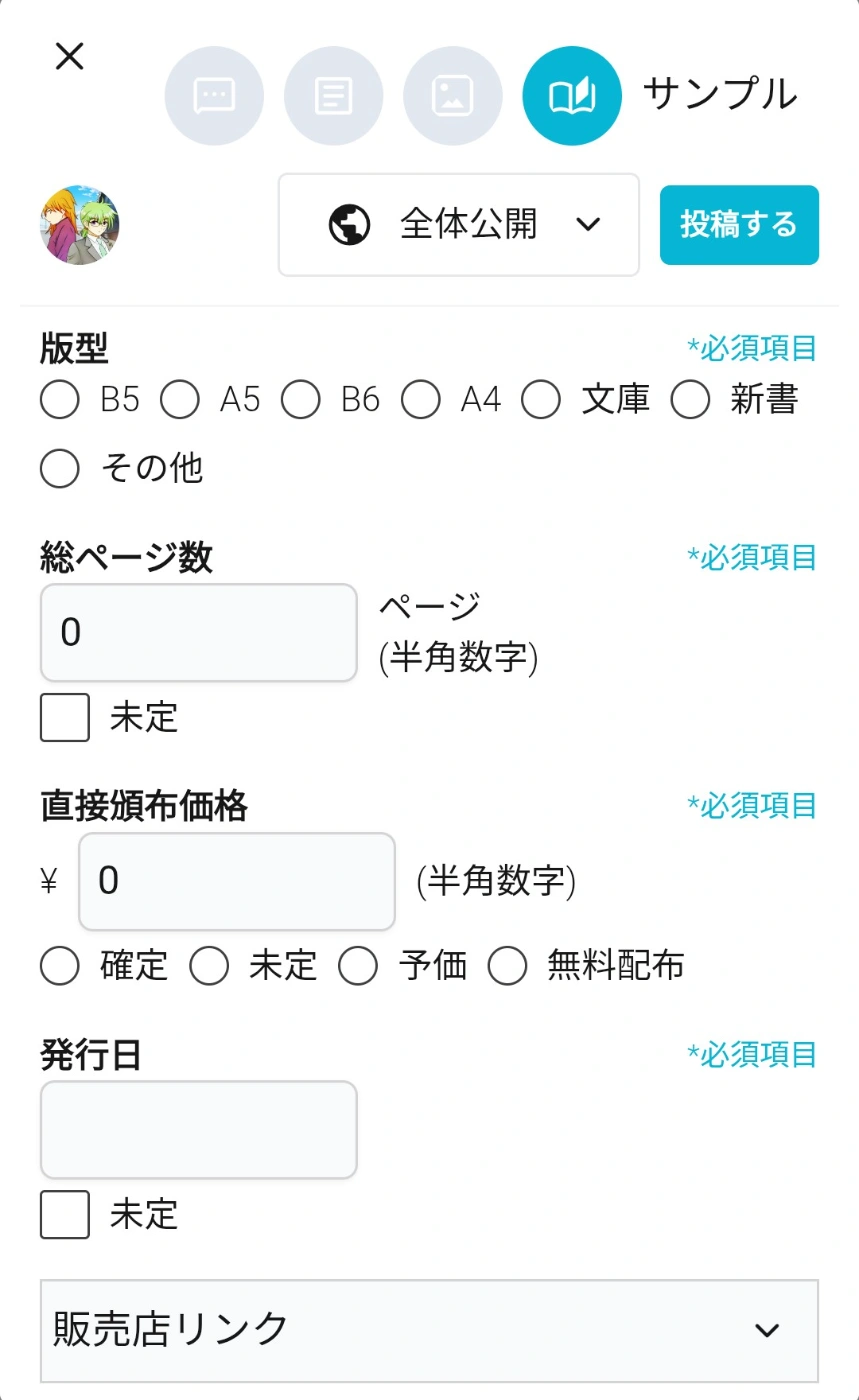Select the speech bubble post type icon
Viewport: 859px width, 1400px height.
click(x=214, y=96)
